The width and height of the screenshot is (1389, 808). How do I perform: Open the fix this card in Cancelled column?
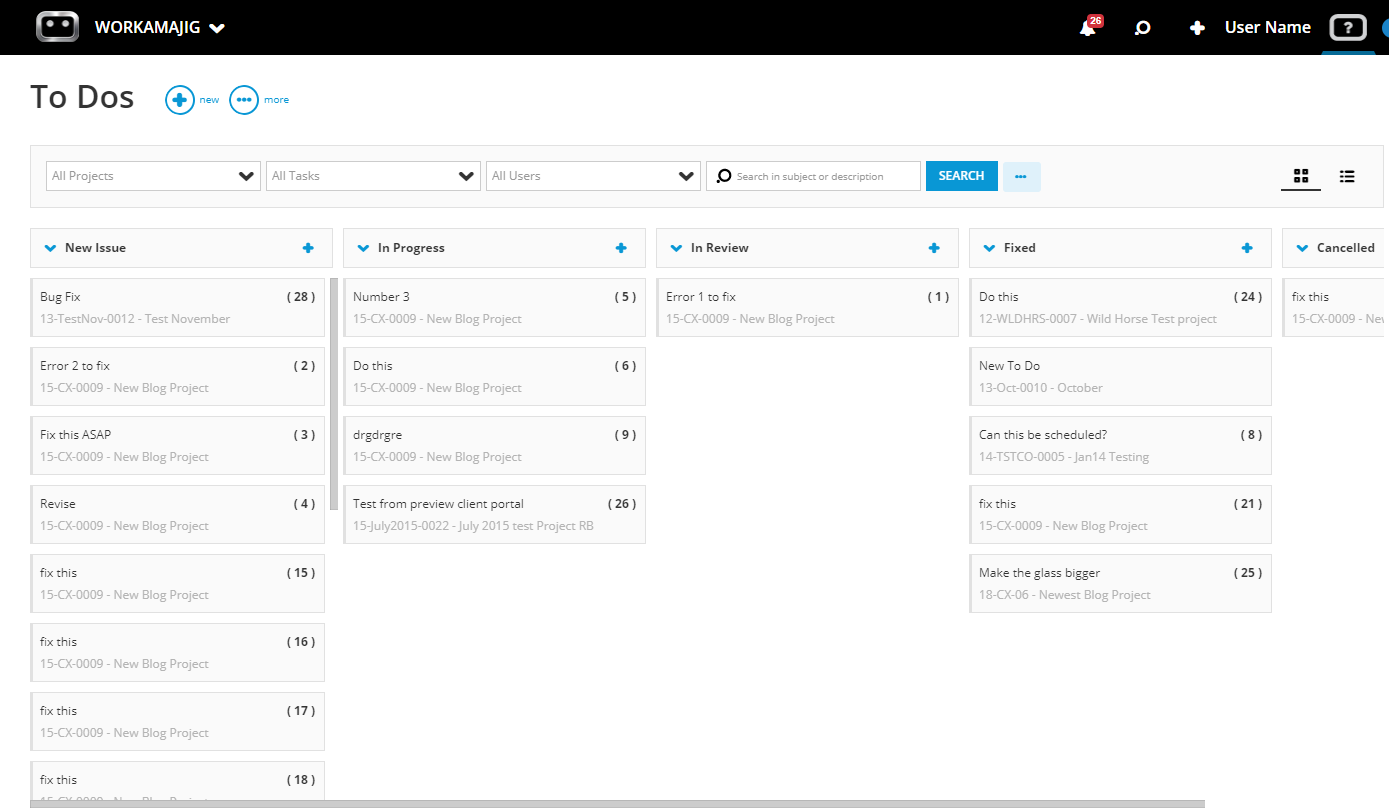(1335, 307)
